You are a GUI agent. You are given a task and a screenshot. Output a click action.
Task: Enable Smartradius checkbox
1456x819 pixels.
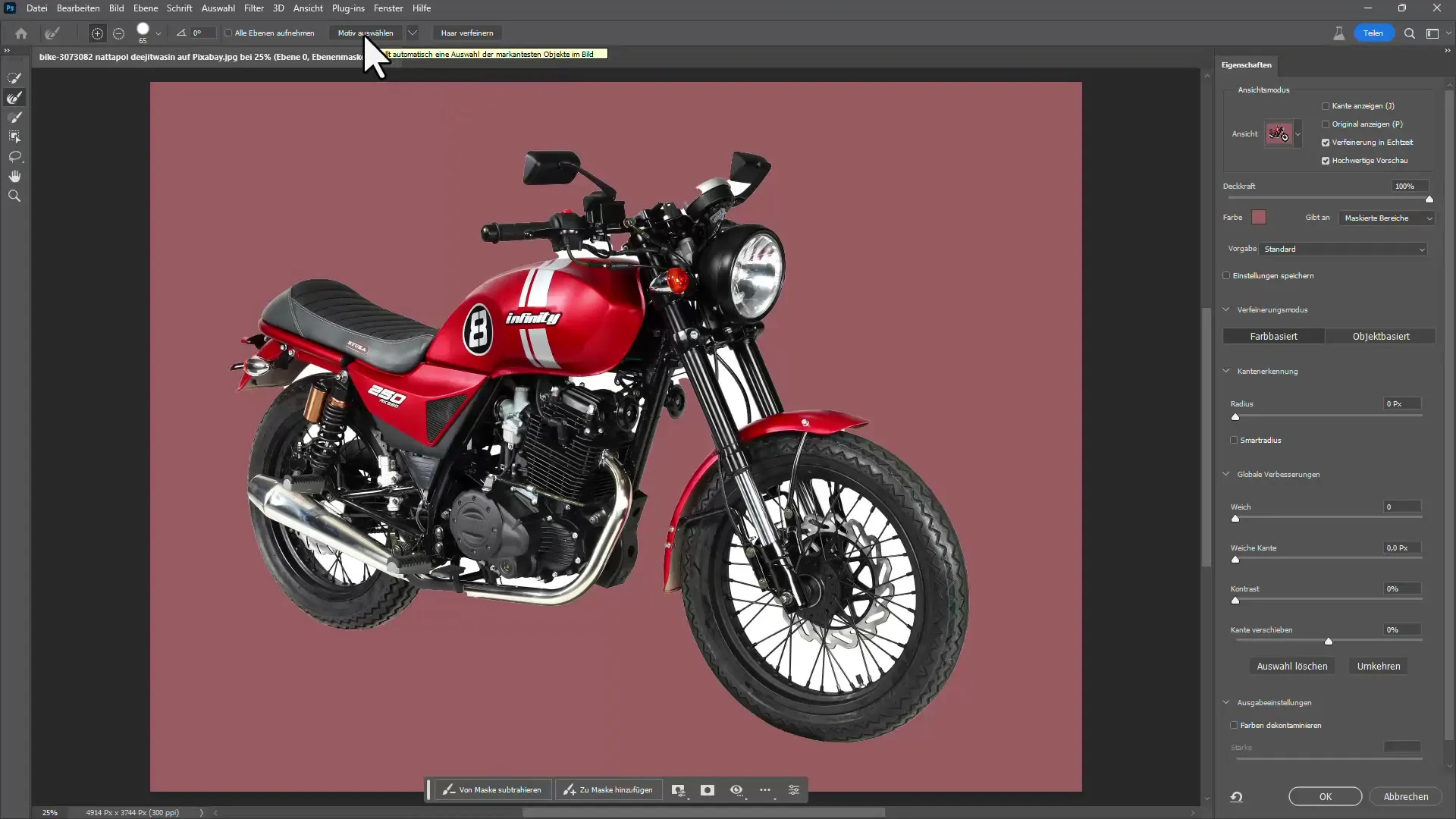1234,441
